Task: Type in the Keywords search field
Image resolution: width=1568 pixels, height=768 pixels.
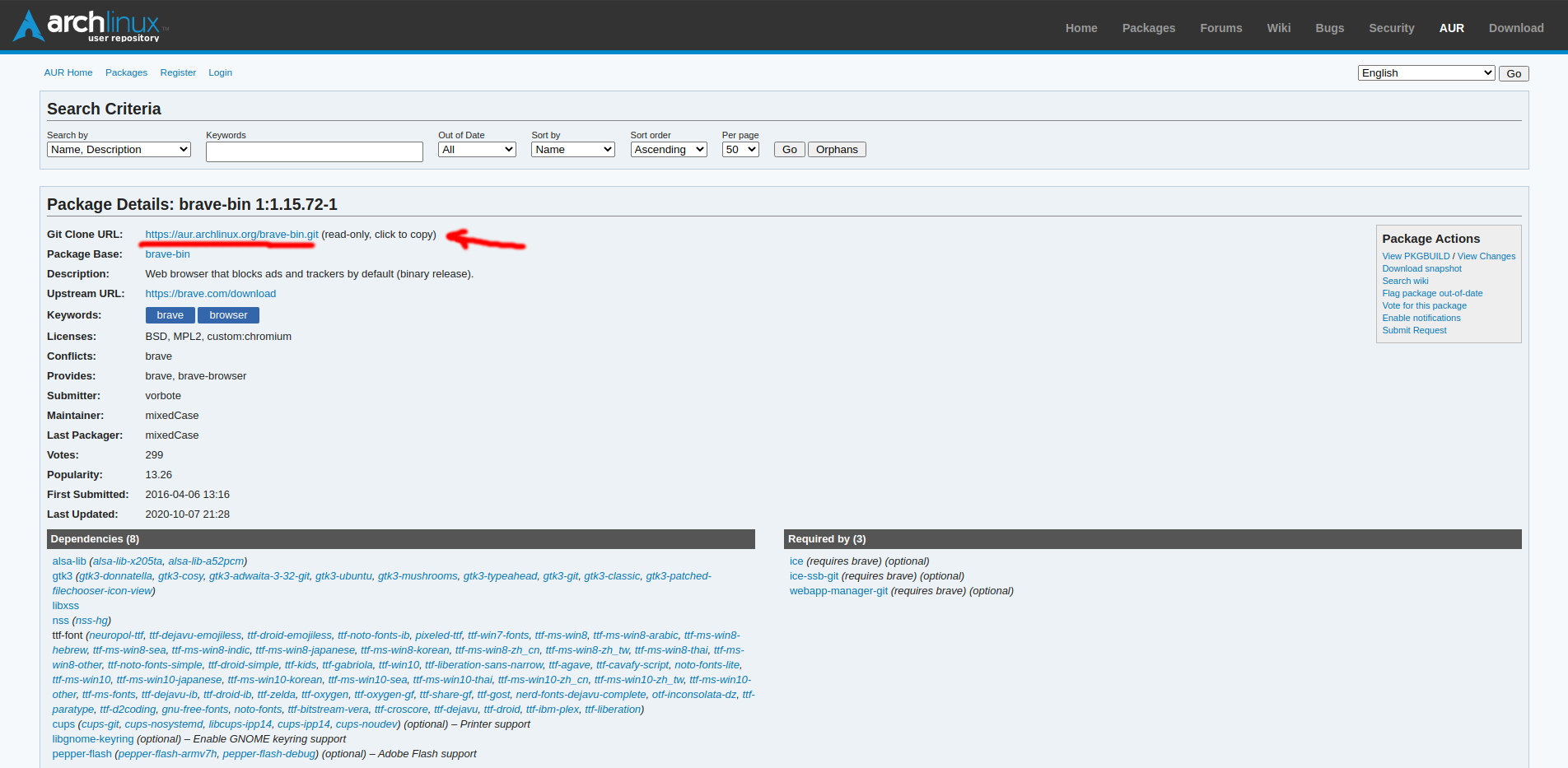Action: (x=314, y=151)
